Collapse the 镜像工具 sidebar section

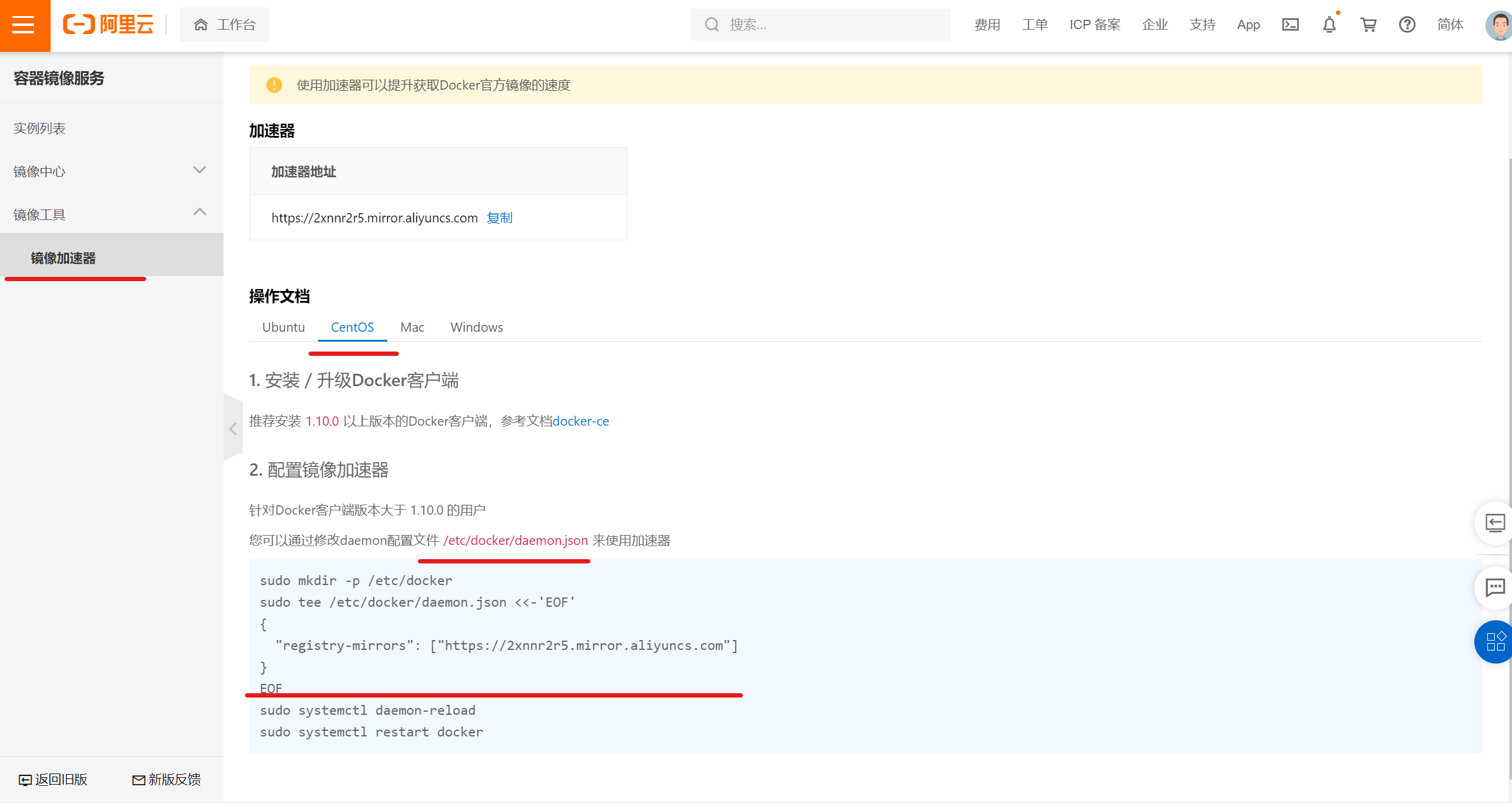pos(111,214)
